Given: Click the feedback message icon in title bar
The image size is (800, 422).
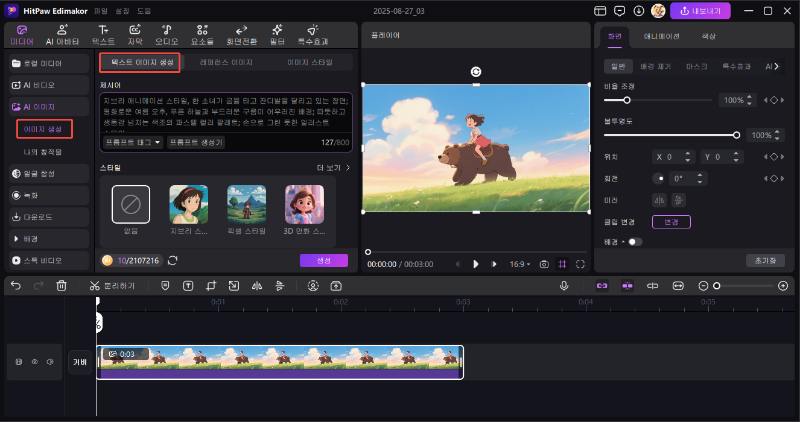Looking at the screenshot, I should coord(619,11).
